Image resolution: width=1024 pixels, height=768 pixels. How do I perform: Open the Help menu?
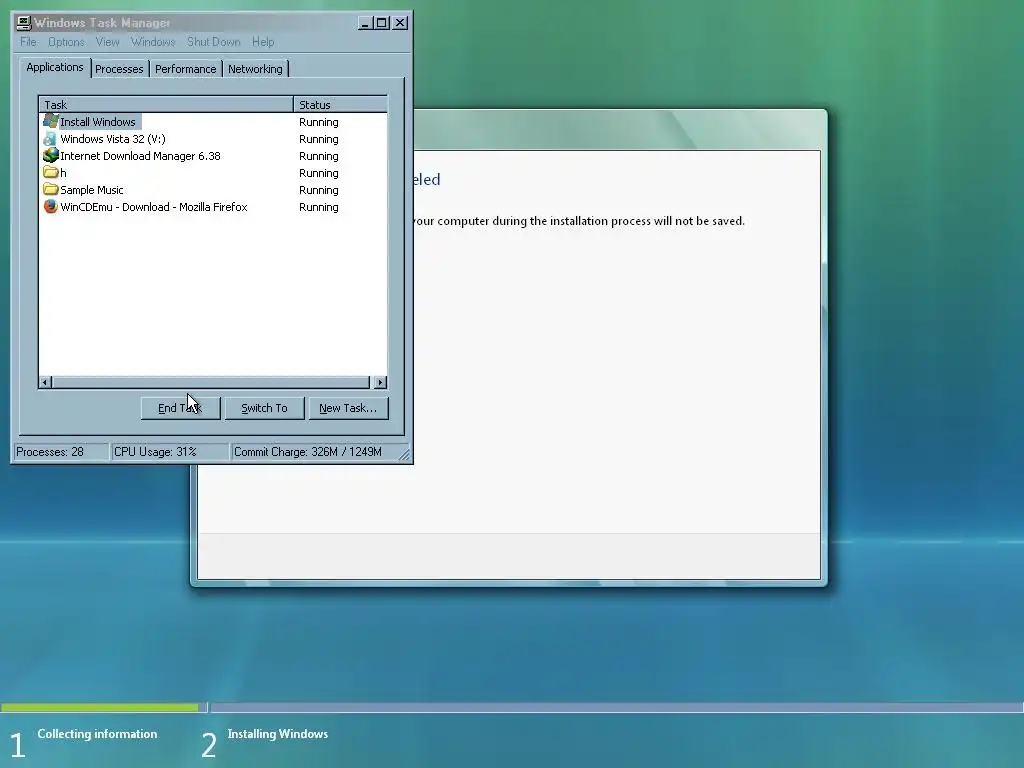(263, 42)
